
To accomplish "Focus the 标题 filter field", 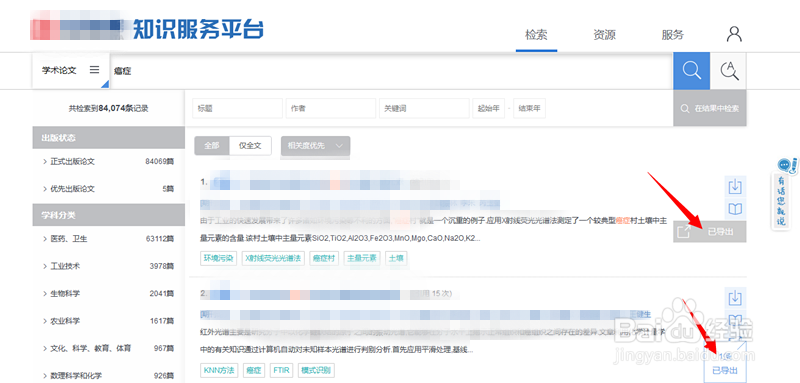I will [x=237, y=109].
